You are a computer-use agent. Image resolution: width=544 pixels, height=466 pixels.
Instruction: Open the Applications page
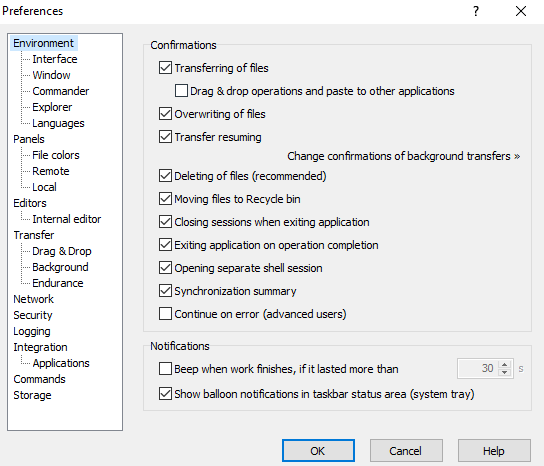[61, 363]
